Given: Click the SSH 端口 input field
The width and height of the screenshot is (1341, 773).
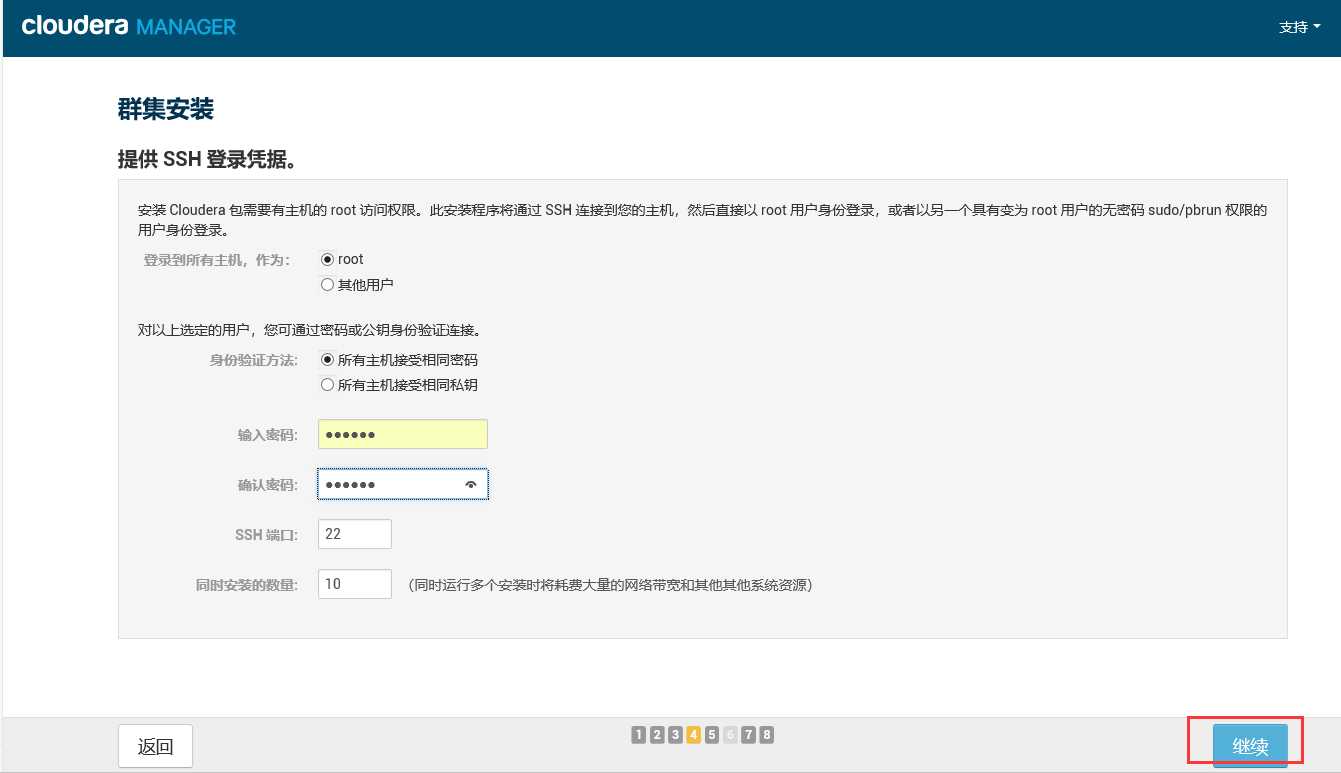Looking at the screenshot, I should click(354, 534).
